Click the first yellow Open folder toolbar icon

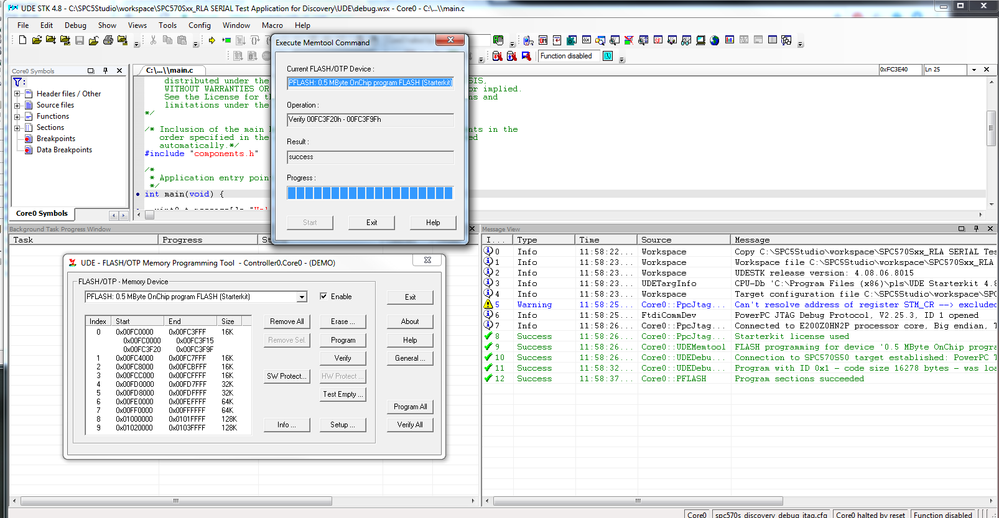click(36, 40)
